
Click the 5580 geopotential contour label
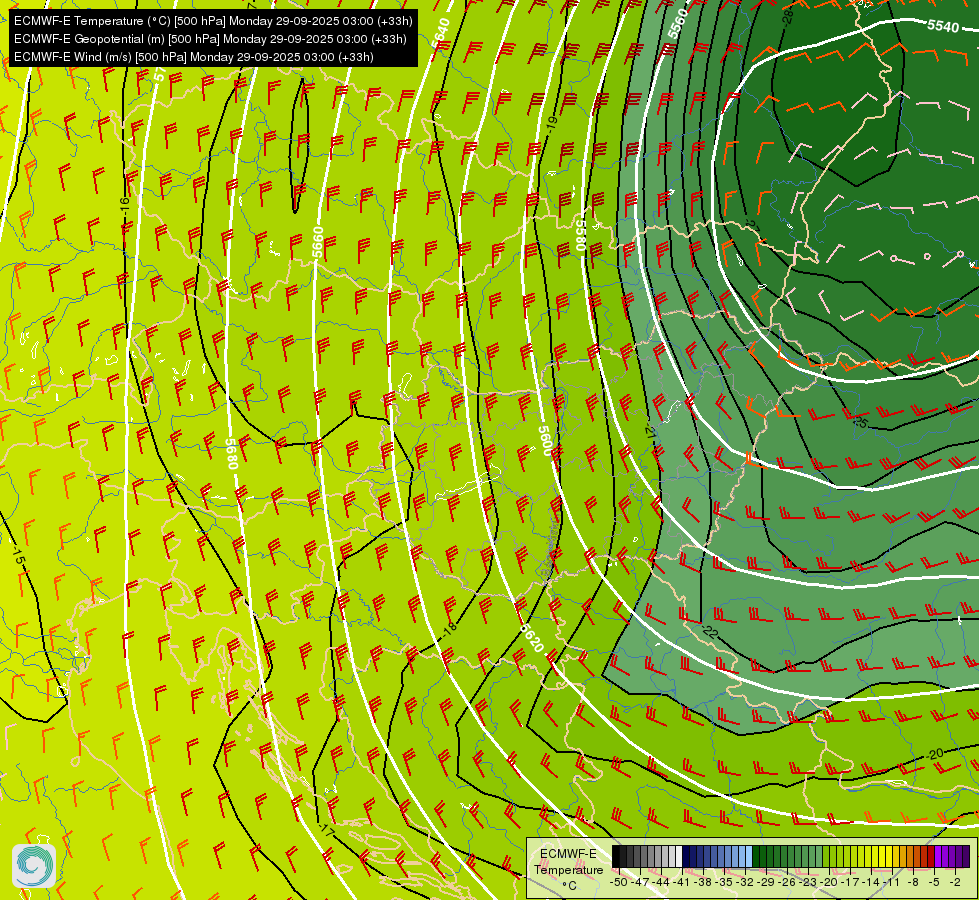[x=580, y=235]
